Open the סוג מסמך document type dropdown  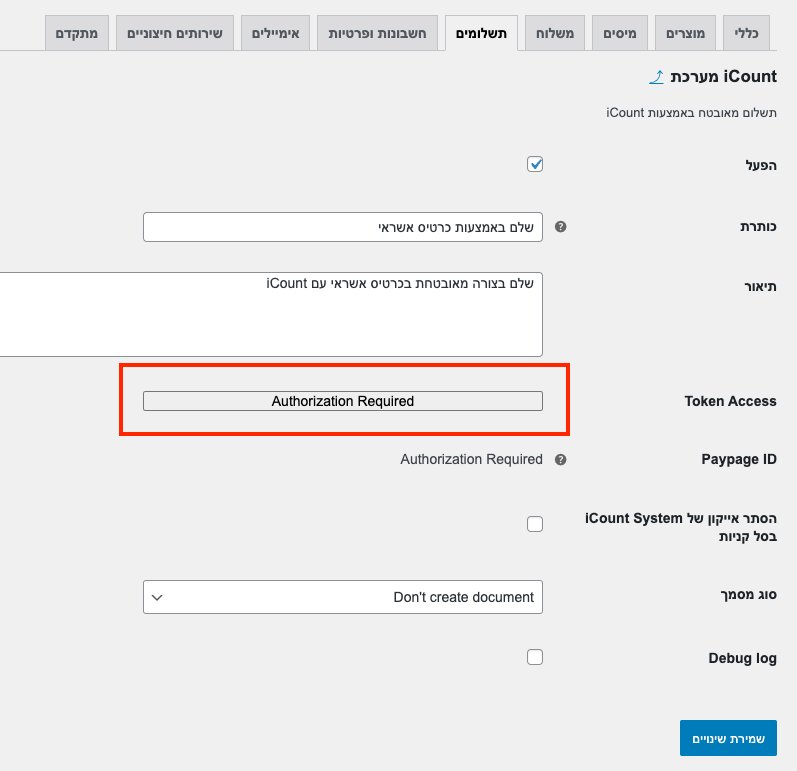[x=342, y=597]
